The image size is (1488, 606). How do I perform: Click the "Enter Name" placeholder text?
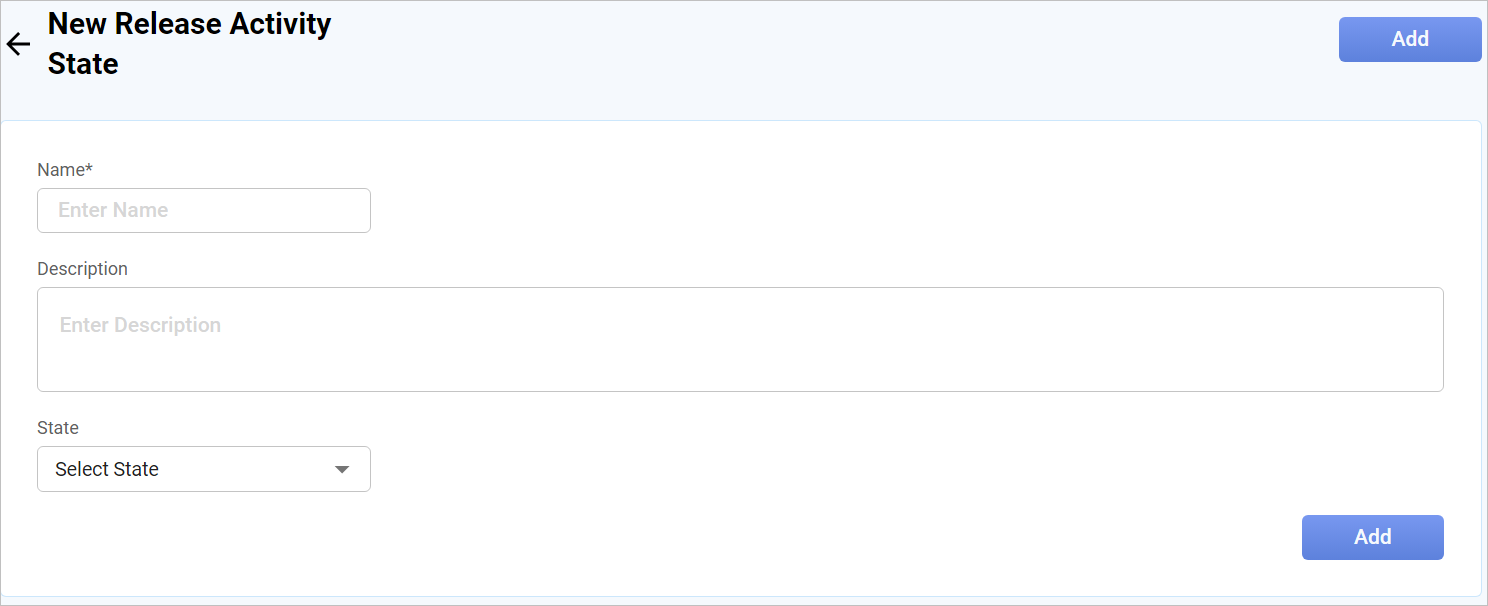113,211
